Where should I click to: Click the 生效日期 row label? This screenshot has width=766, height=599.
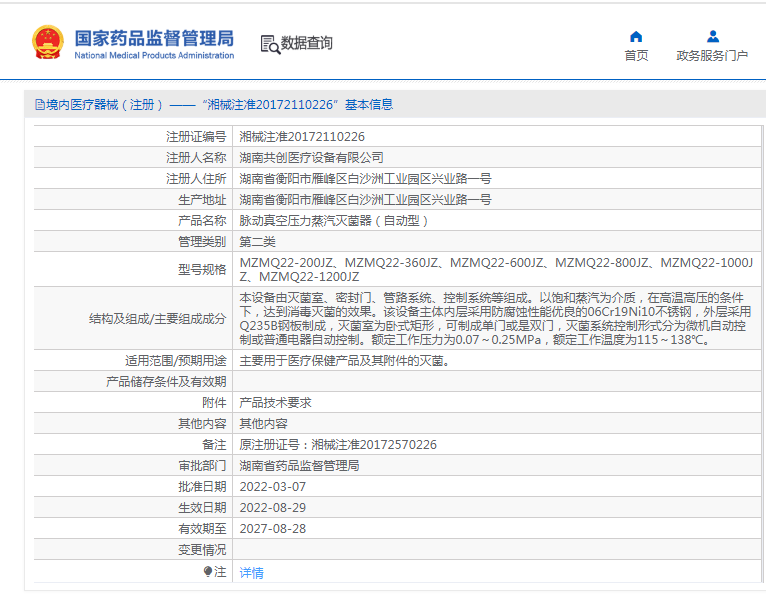(202, 508)
